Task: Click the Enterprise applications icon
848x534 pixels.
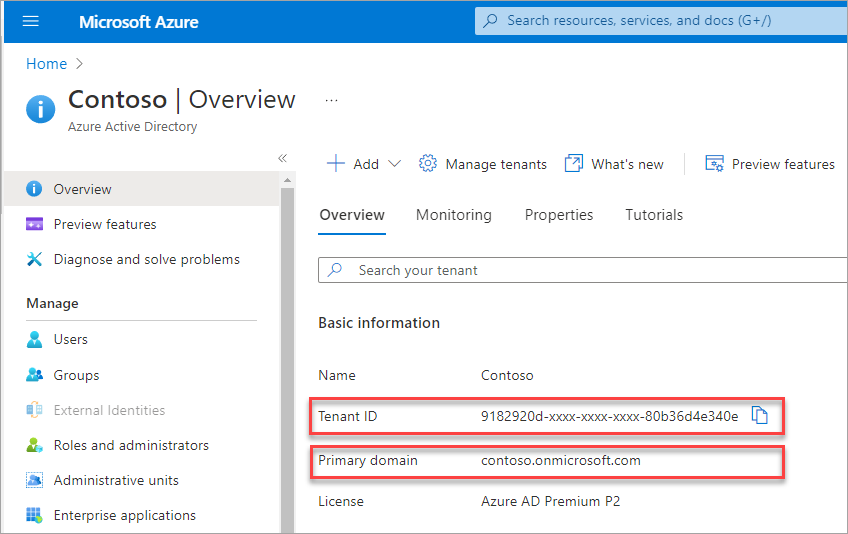Action: 35,515
